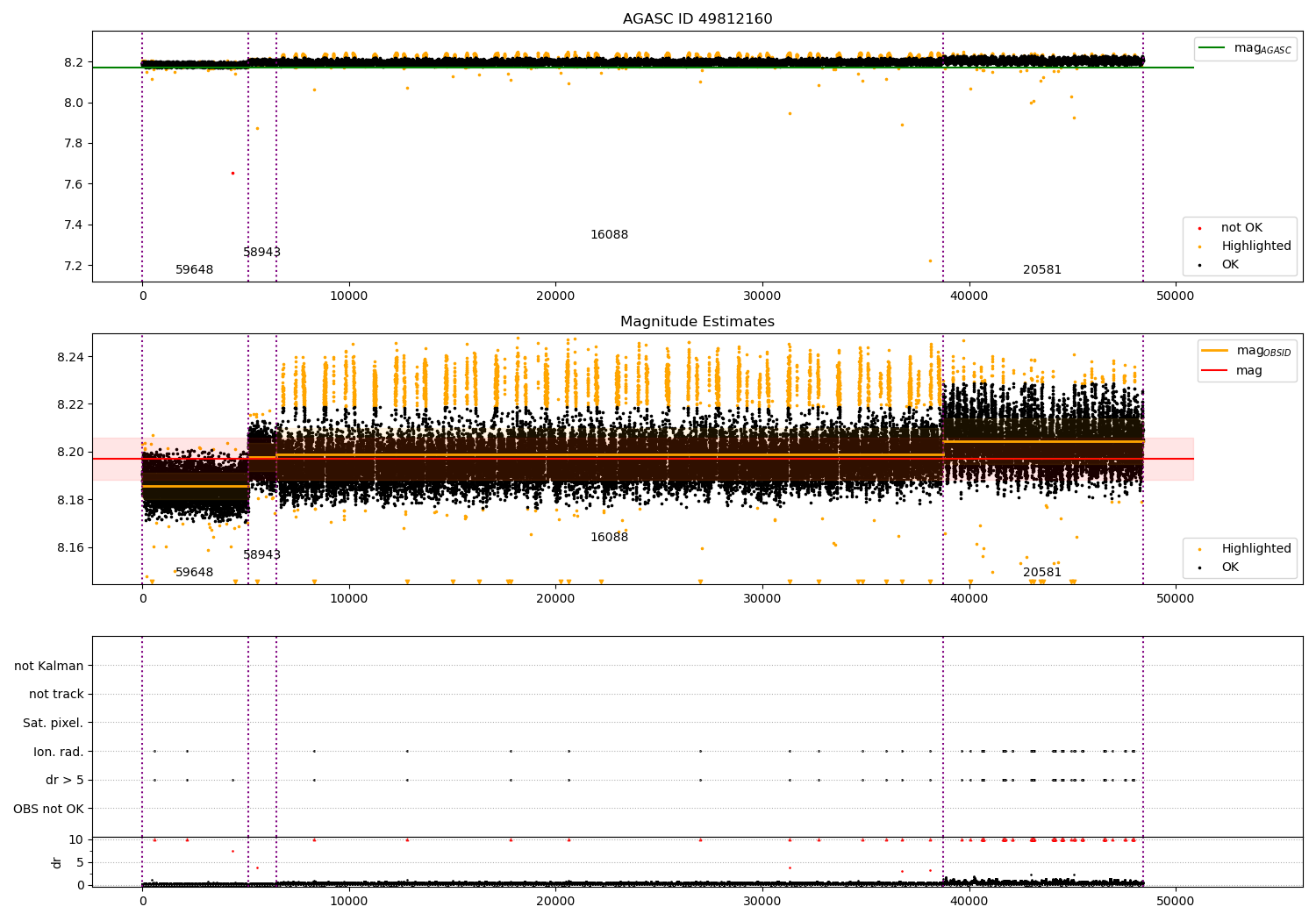Click the 50000 x-tick under the bottom plot
Image resolution: width=1316 pixels, height=921 pixels.
coord(1176,901)
